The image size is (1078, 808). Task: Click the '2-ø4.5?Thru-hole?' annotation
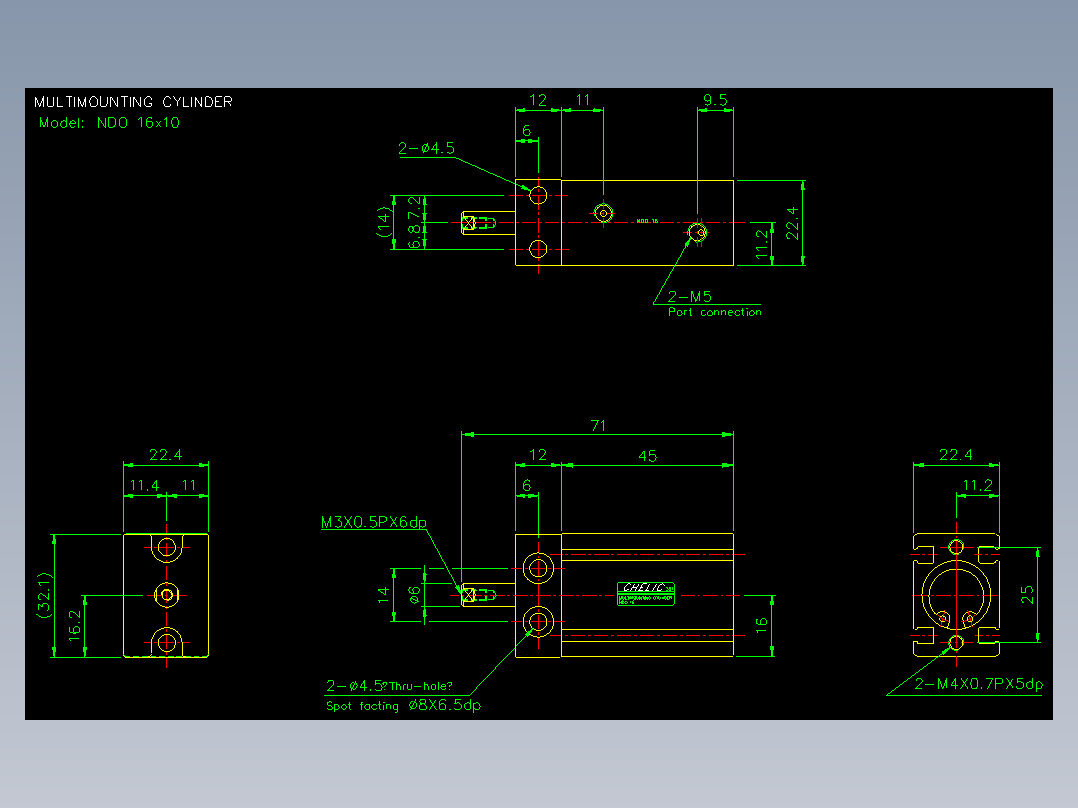(x=389, y=686)
